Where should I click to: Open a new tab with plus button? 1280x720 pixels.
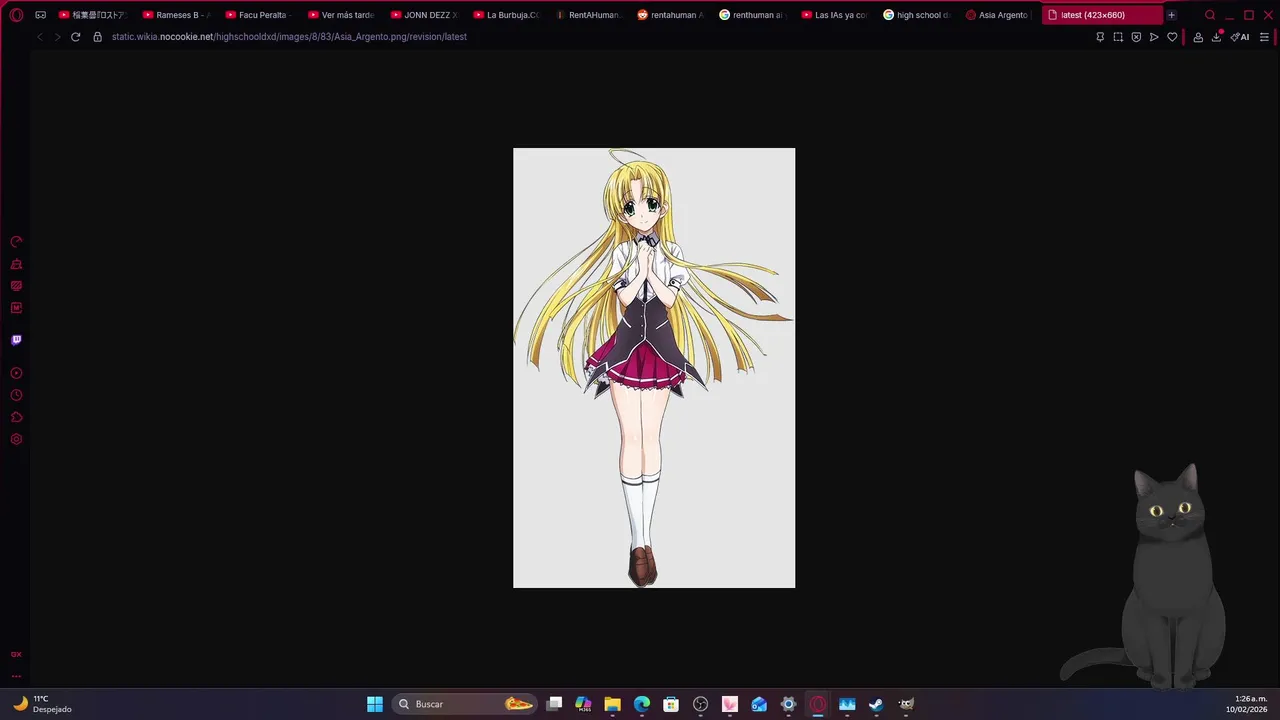[x=1171, y=15]
